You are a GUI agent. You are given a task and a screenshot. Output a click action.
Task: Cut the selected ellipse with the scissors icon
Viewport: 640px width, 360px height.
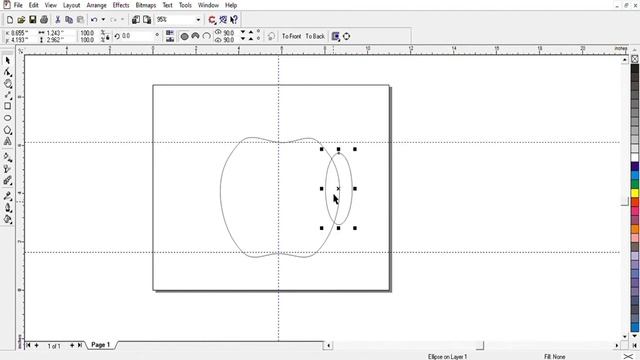point(58,20)
